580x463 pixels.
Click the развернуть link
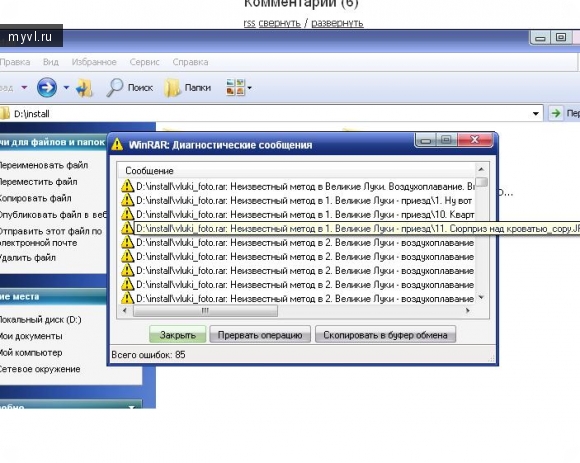tap(337, 23)
